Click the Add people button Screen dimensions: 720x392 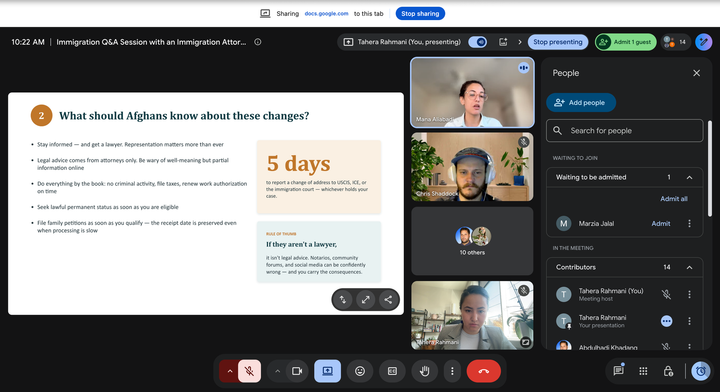(x=580, y=102)
